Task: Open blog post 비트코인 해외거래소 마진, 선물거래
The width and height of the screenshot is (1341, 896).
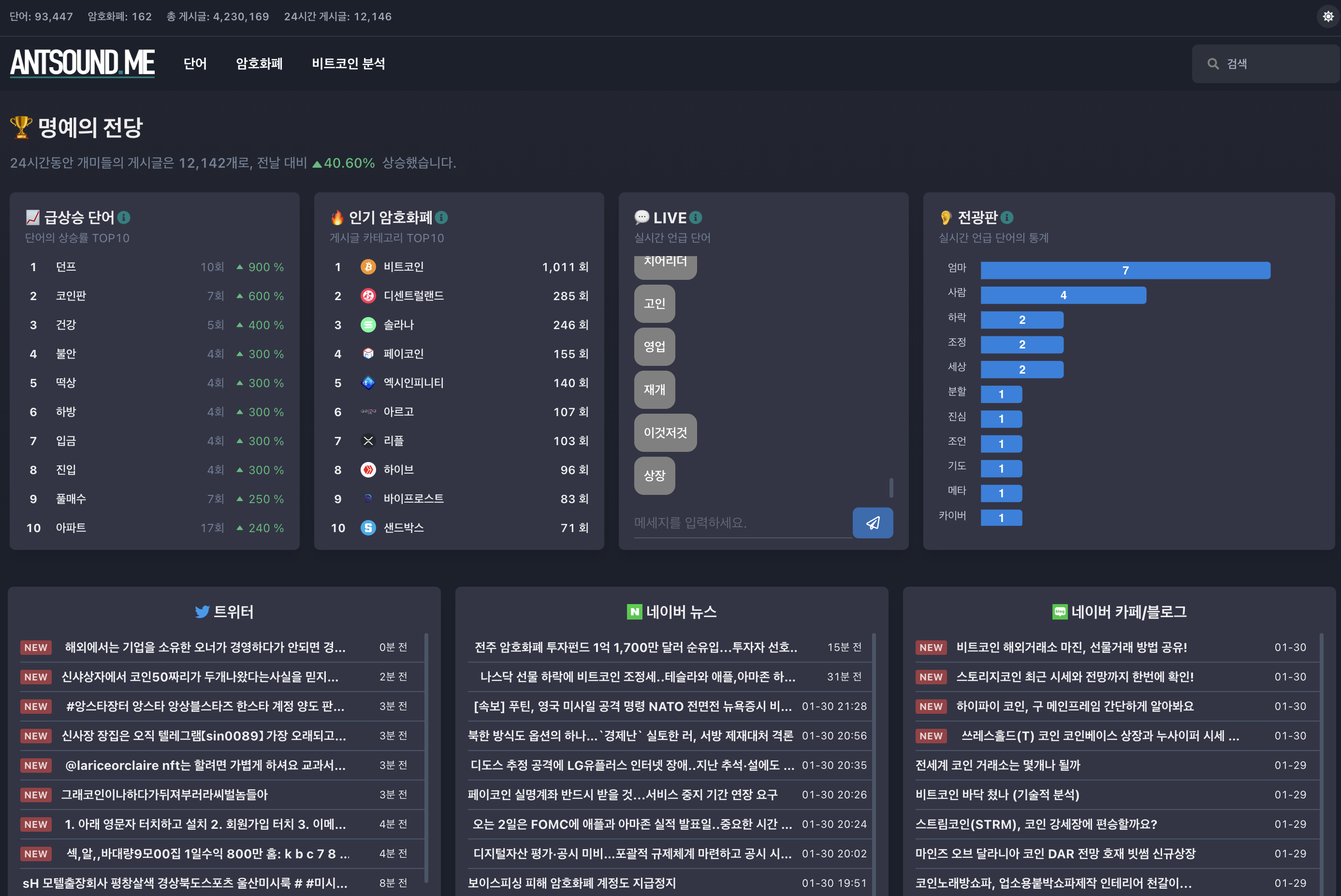Action: point(1072,648)
